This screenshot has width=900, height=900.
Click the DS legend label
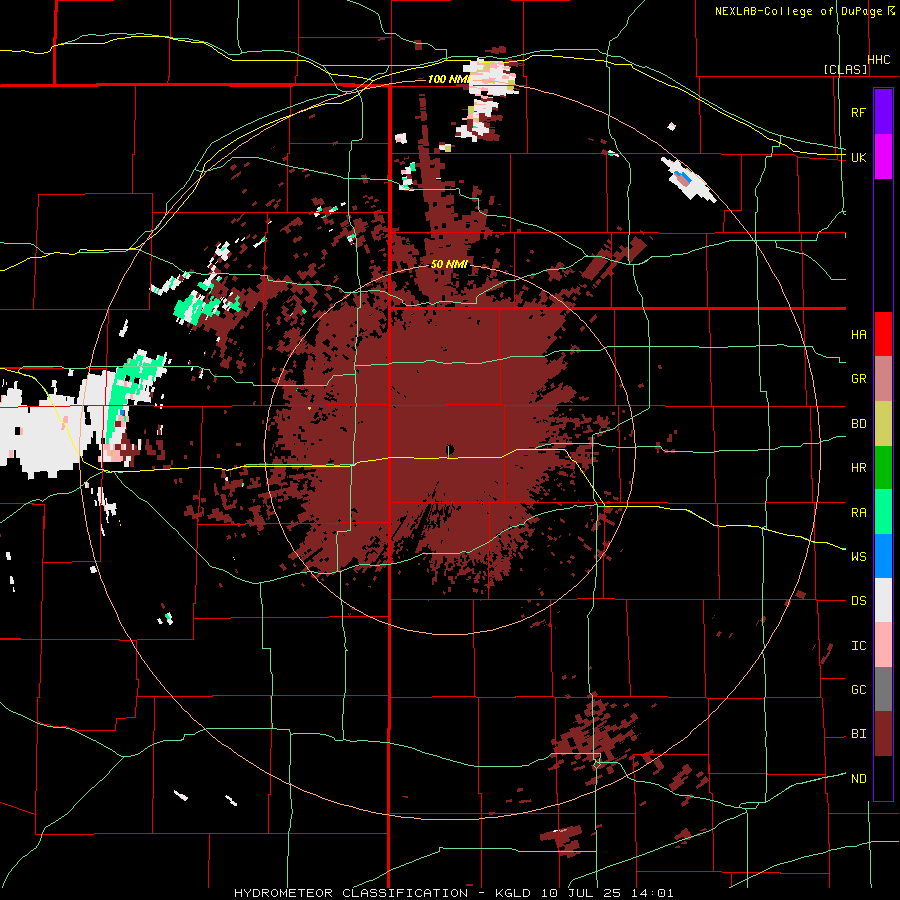click(x=859, y=601)
